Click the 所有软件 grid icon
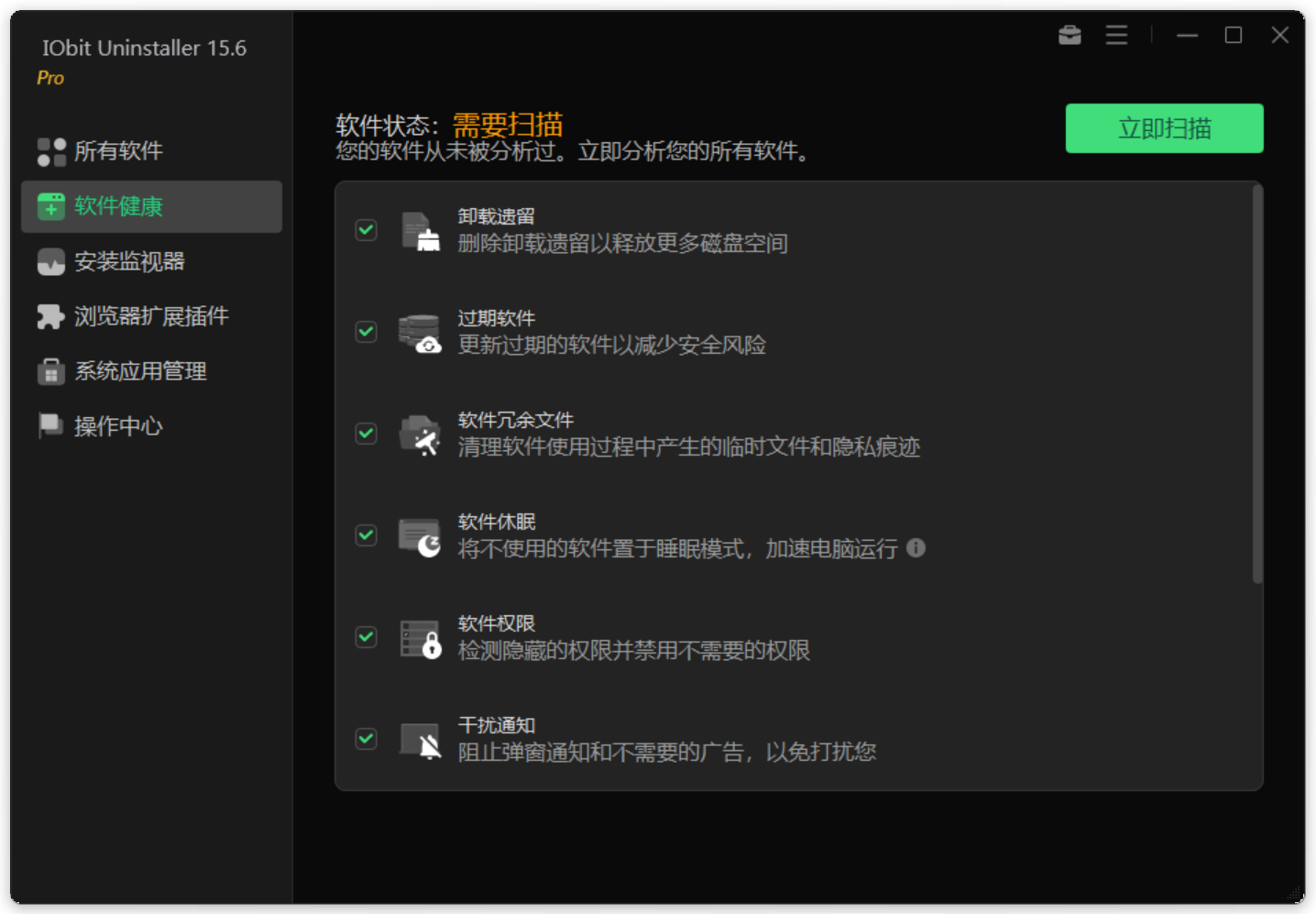Screen dimensions: 1316x914 51,151
